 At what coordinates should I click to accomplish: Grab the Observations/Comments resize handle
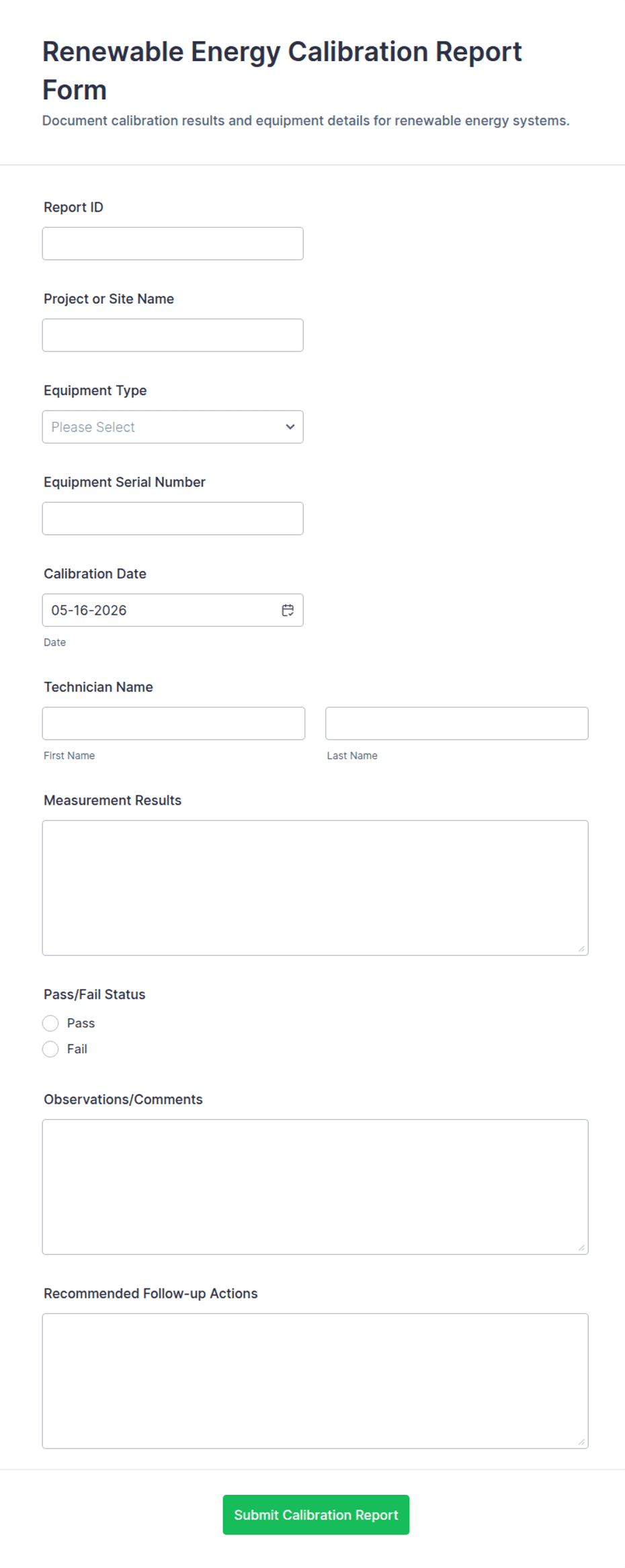pyautogui.click(x=581, y=1248)
